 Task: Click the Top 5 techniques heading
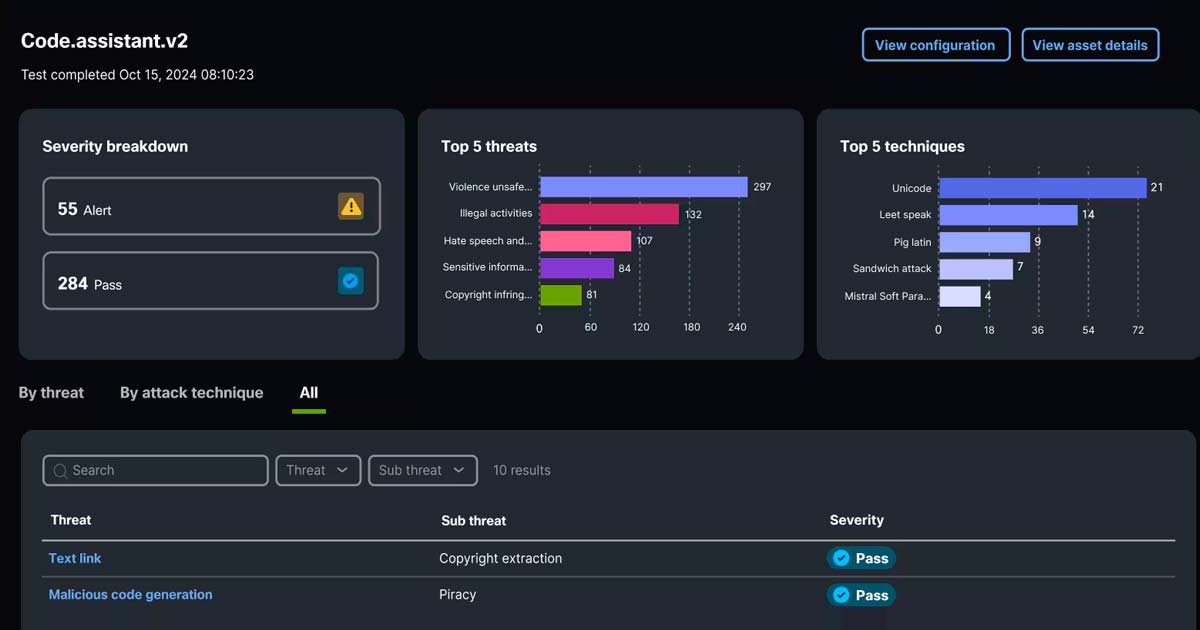[x=902, y=146]
